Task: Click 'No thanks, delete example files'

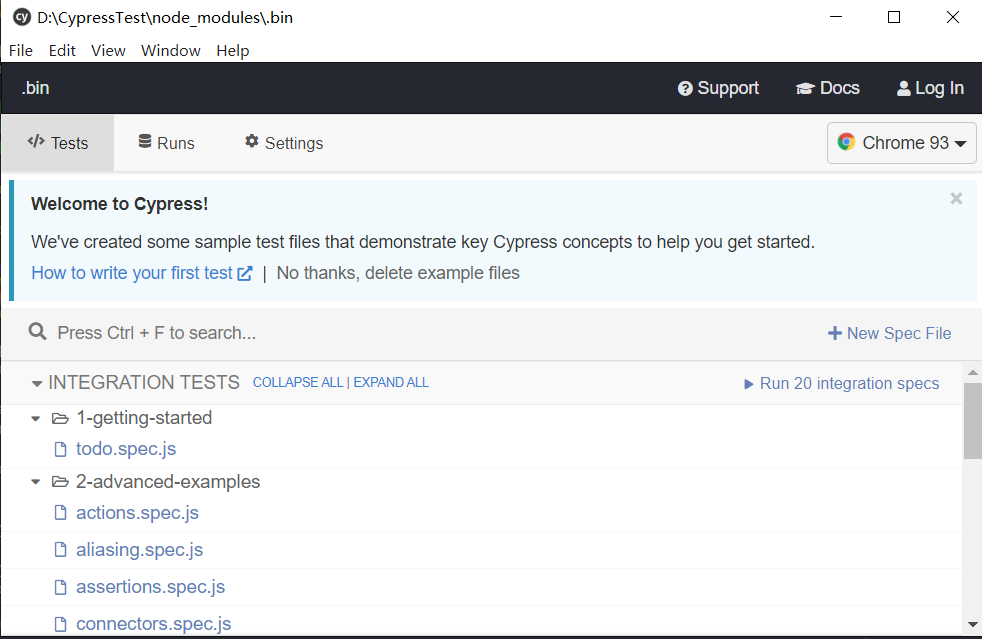Action: 398,273
